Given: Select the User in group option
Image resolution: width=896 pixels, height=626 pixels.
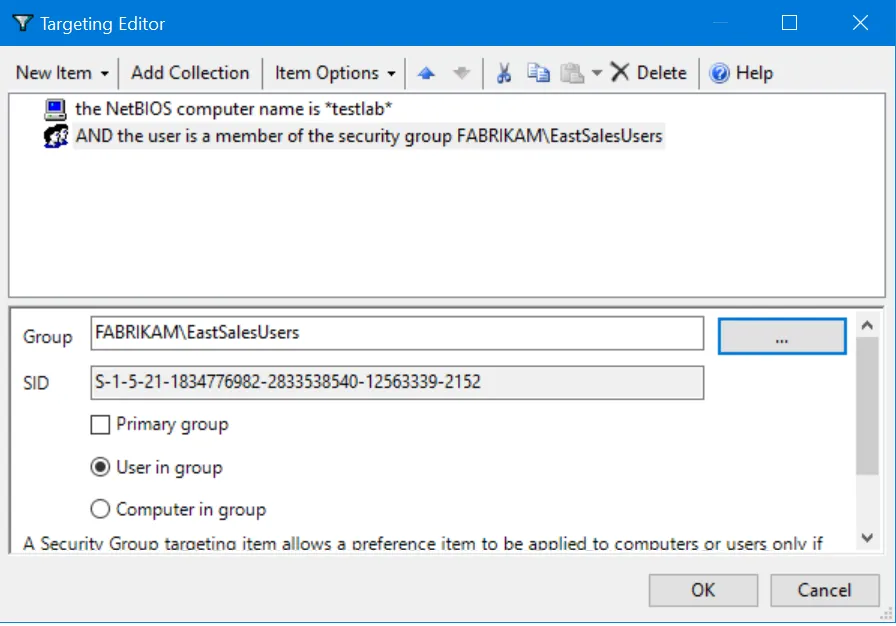Looking at the screenshot, I should click(x=98, y=466).
